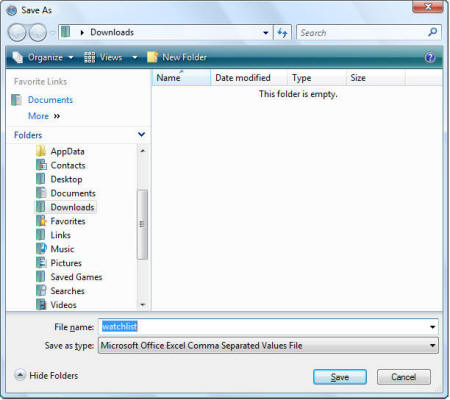Click the help question mark icon

point(430,58)
